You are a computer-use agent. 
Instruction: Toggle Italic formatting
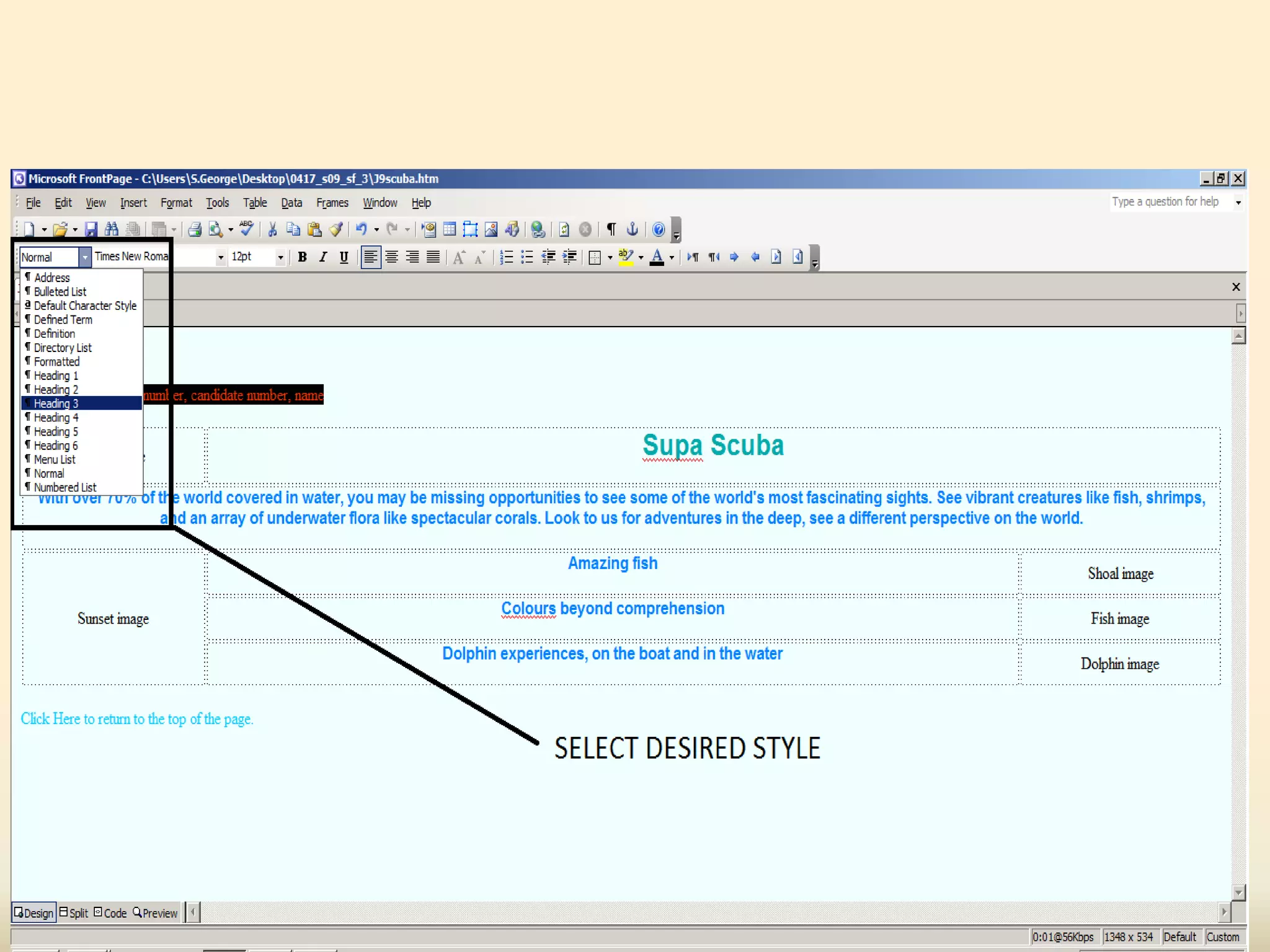[323, 257]
